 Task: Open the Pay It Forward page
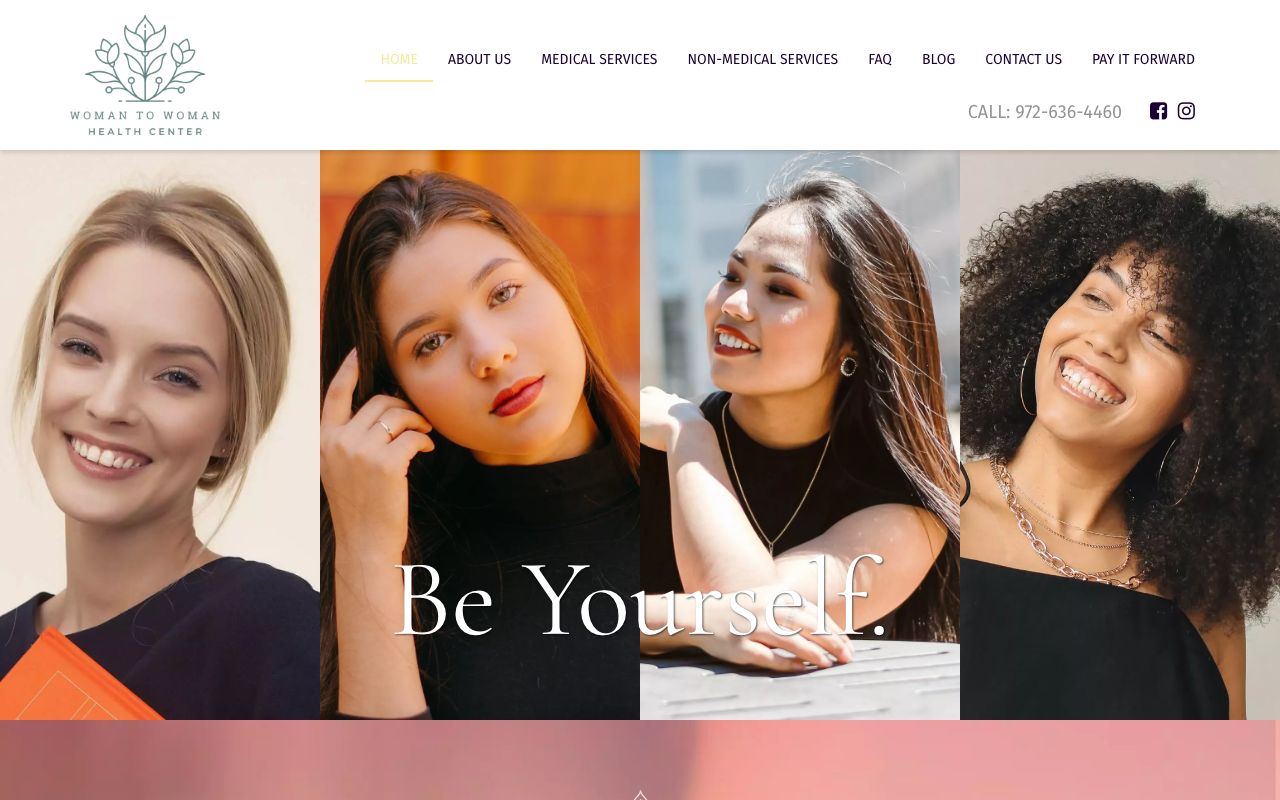click(1143, 59)
